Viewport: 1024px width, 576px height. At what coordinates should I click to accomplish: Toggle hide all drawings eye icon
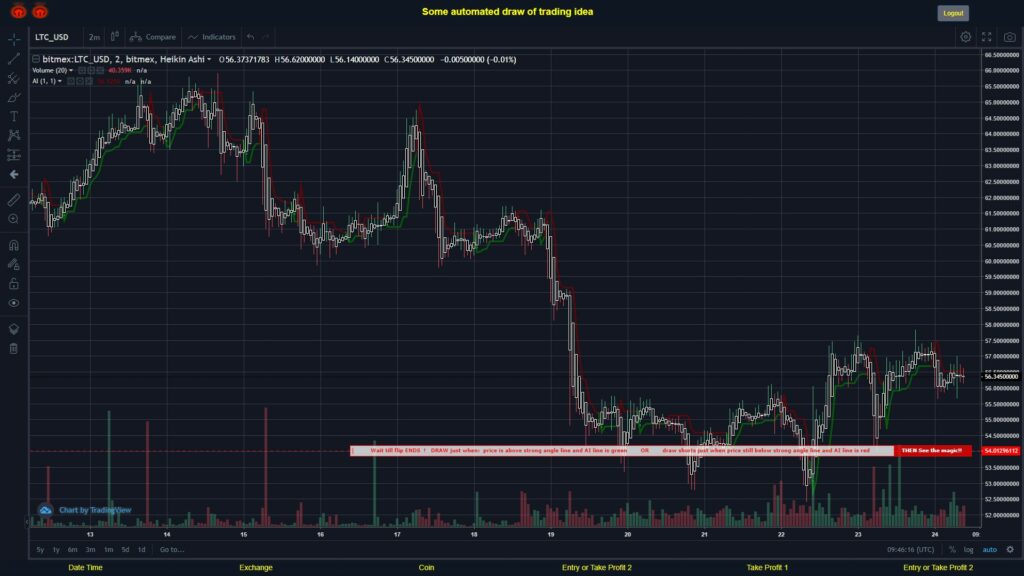click(14, 303)
